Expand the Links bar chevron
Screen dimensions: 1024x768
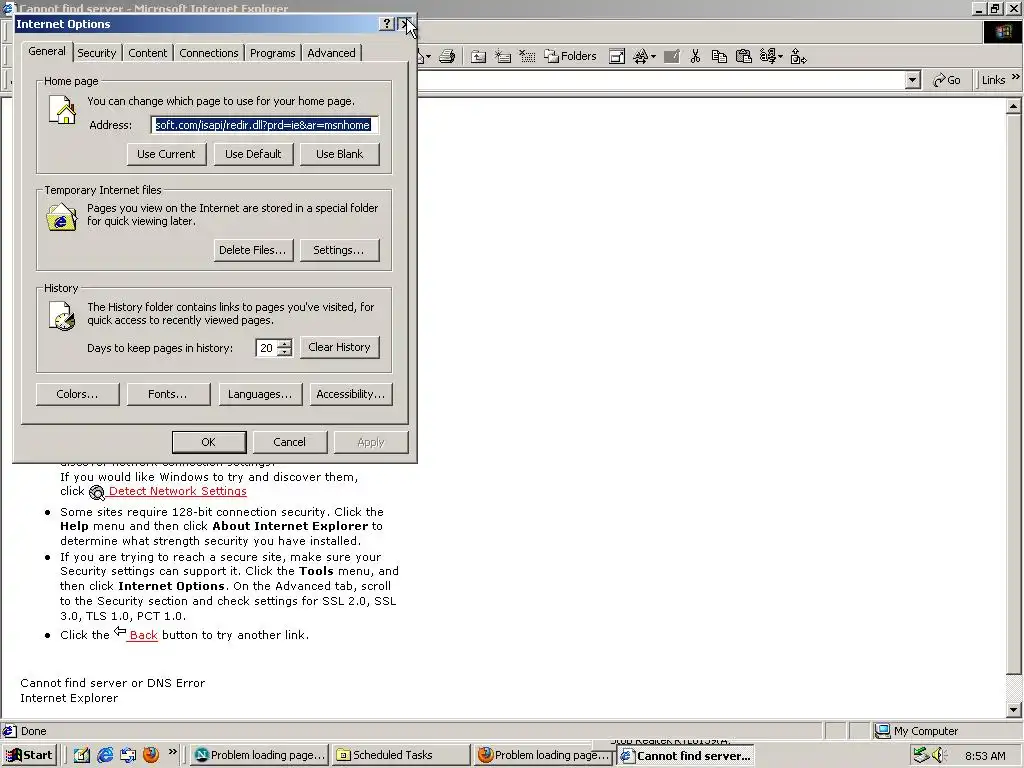(1016, 77)
